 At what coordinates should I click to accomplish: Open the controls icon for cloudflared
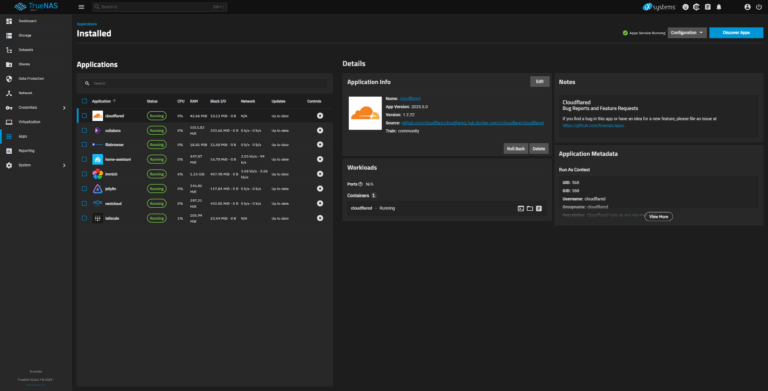[320, 116]
